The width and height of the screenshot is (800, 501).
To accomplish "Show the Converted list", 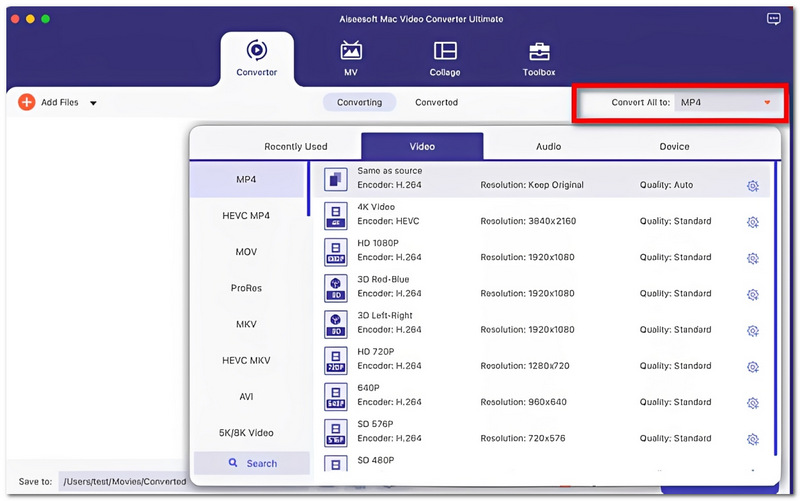I will [436, 102].
